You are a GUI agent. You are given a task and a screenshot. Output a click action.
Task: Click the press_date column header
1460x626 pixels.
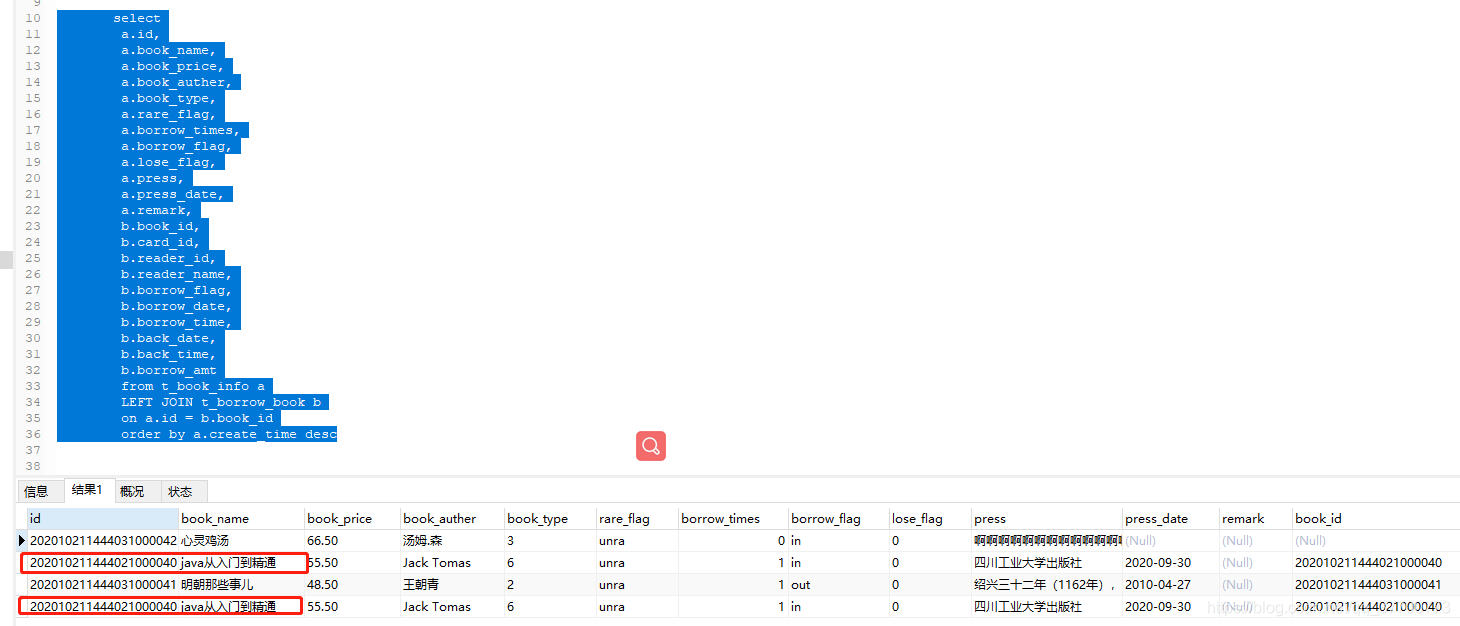pyautogui.click(x=1171, y=519)
